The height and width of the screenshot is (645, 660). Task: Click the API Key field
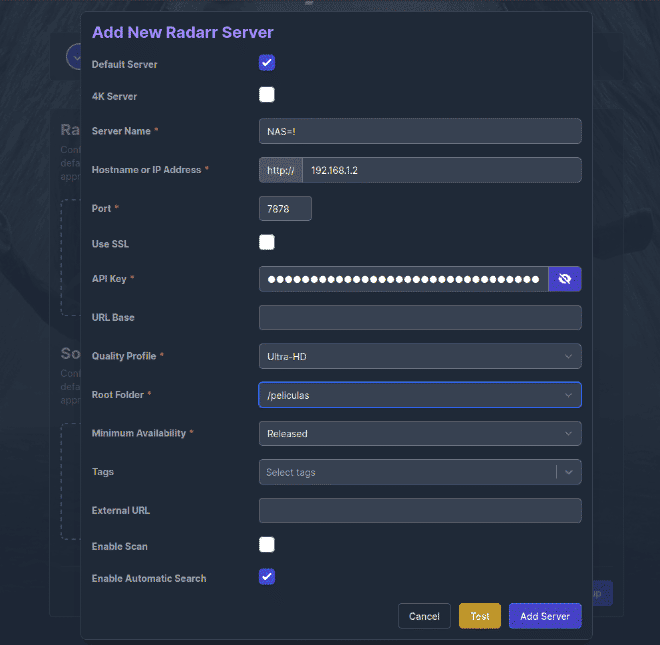click(x=404, y=279)
